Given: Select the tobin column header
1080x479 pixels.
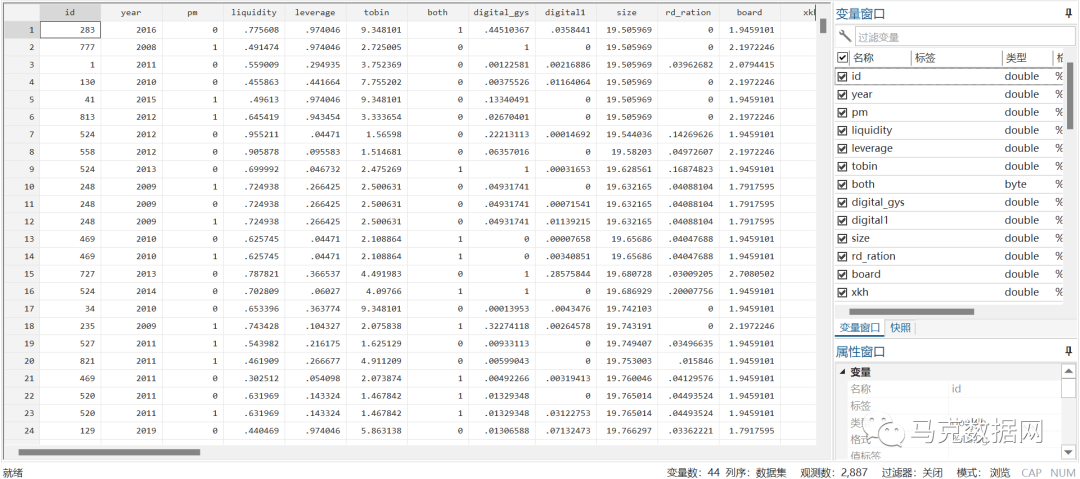Looking at the screenshot, I should click(377, 12).
